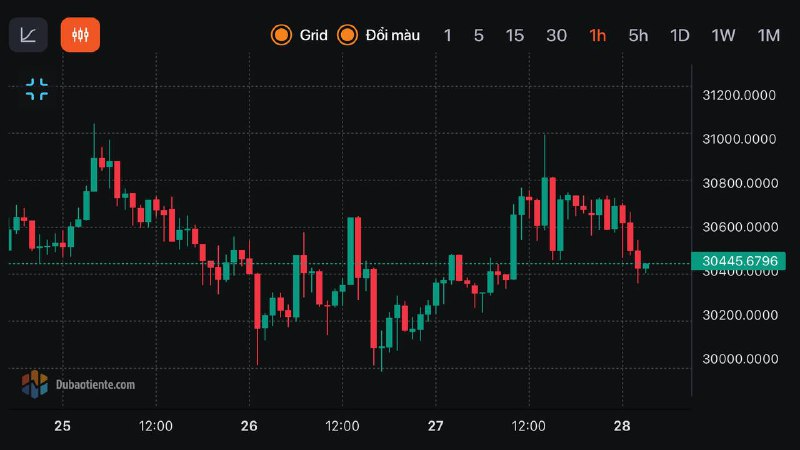Choose the 5h timeframe
The image size is (800, 450).
638,35
